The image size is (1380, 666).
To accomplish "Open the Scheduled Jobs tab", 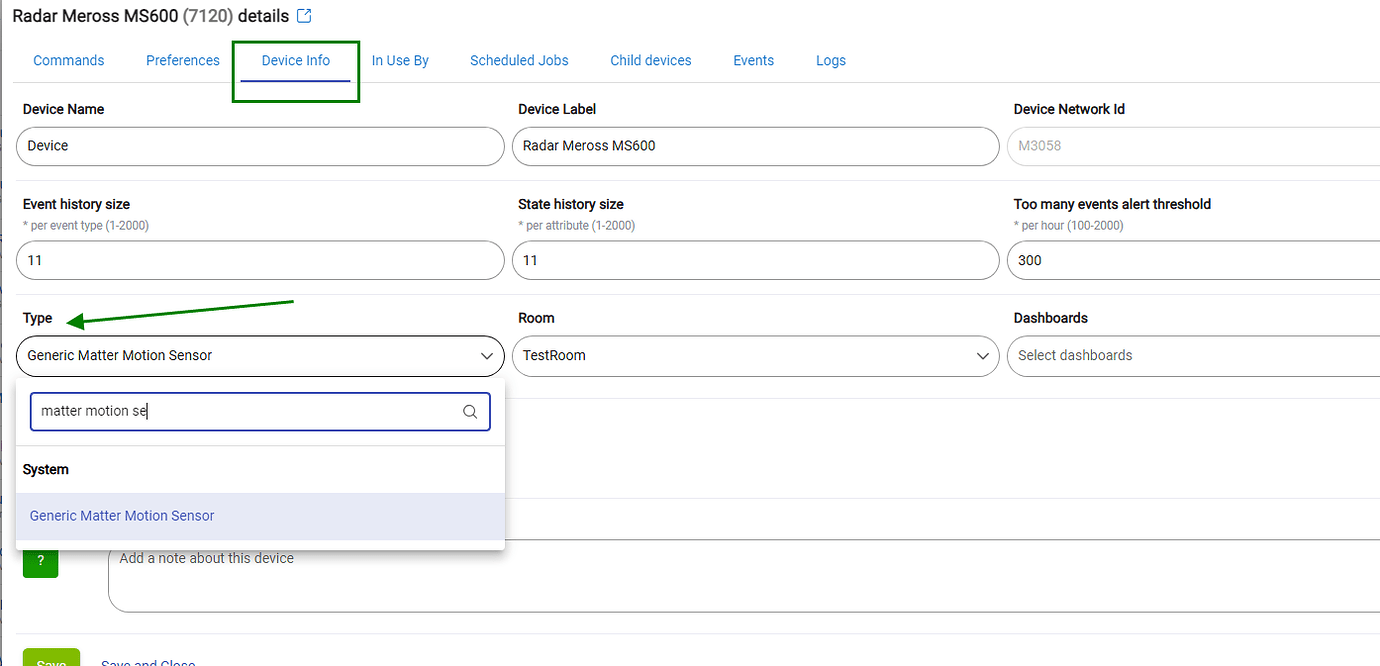I will point(519,61).
